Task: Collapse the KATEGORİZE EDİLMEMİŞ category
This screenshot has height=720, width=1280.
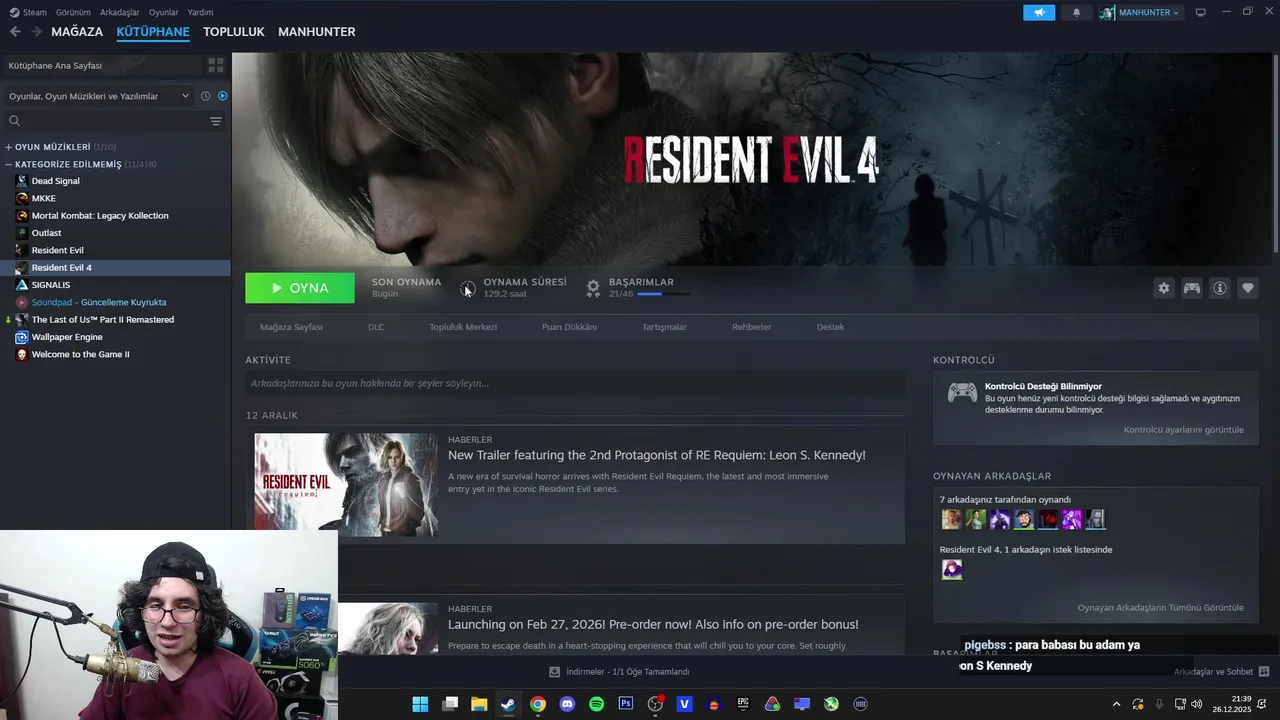Action: click(x=80, y=164)
